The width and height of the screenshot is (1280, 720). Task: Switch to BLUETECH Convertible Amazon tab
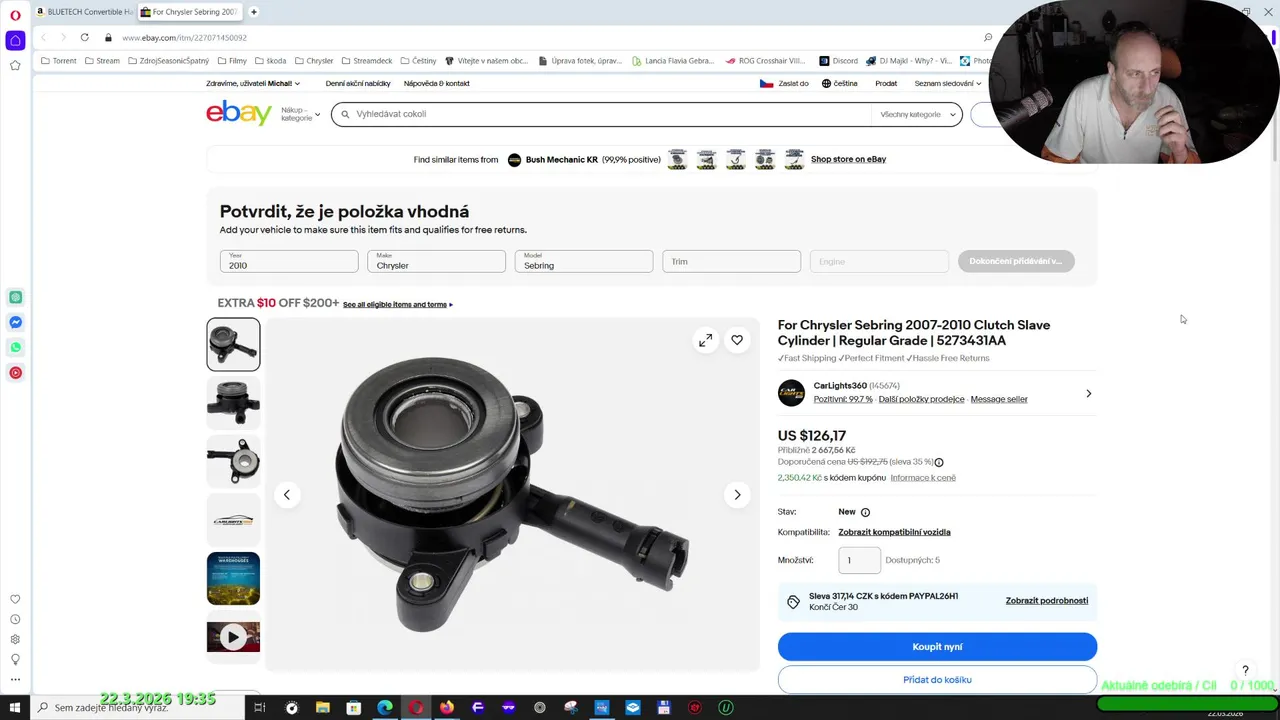(84, 12)
